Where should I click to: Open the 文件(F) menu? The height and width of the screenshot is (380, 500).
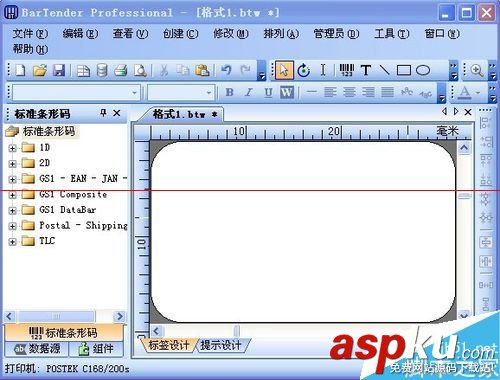[30, 33]
